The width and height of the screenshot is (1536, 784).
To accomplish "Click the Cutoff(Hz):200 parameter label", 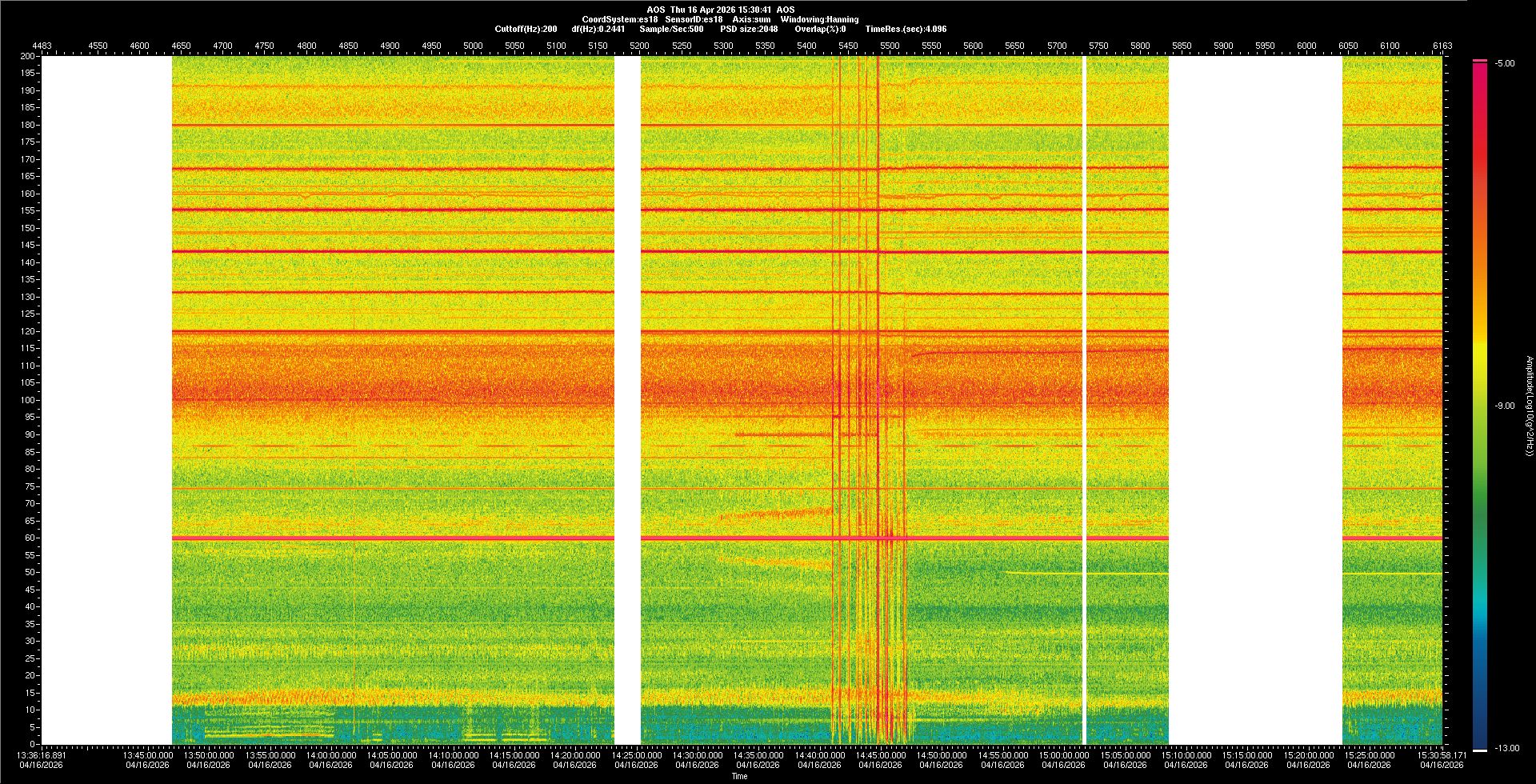I will tap(526, 29).
